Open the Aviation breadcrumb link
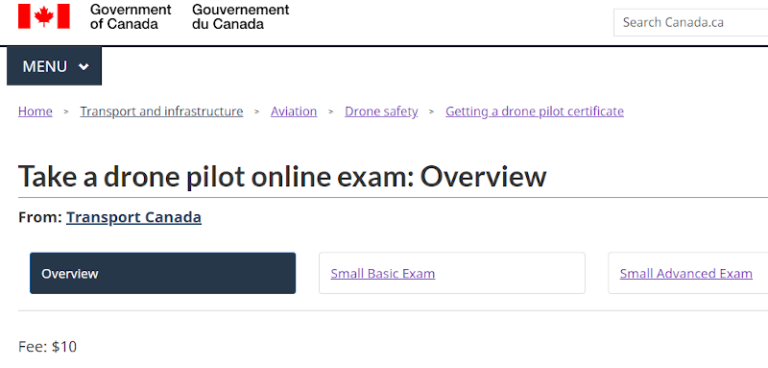The width and height of the screenshot is (768, 368). click(294, 111)
